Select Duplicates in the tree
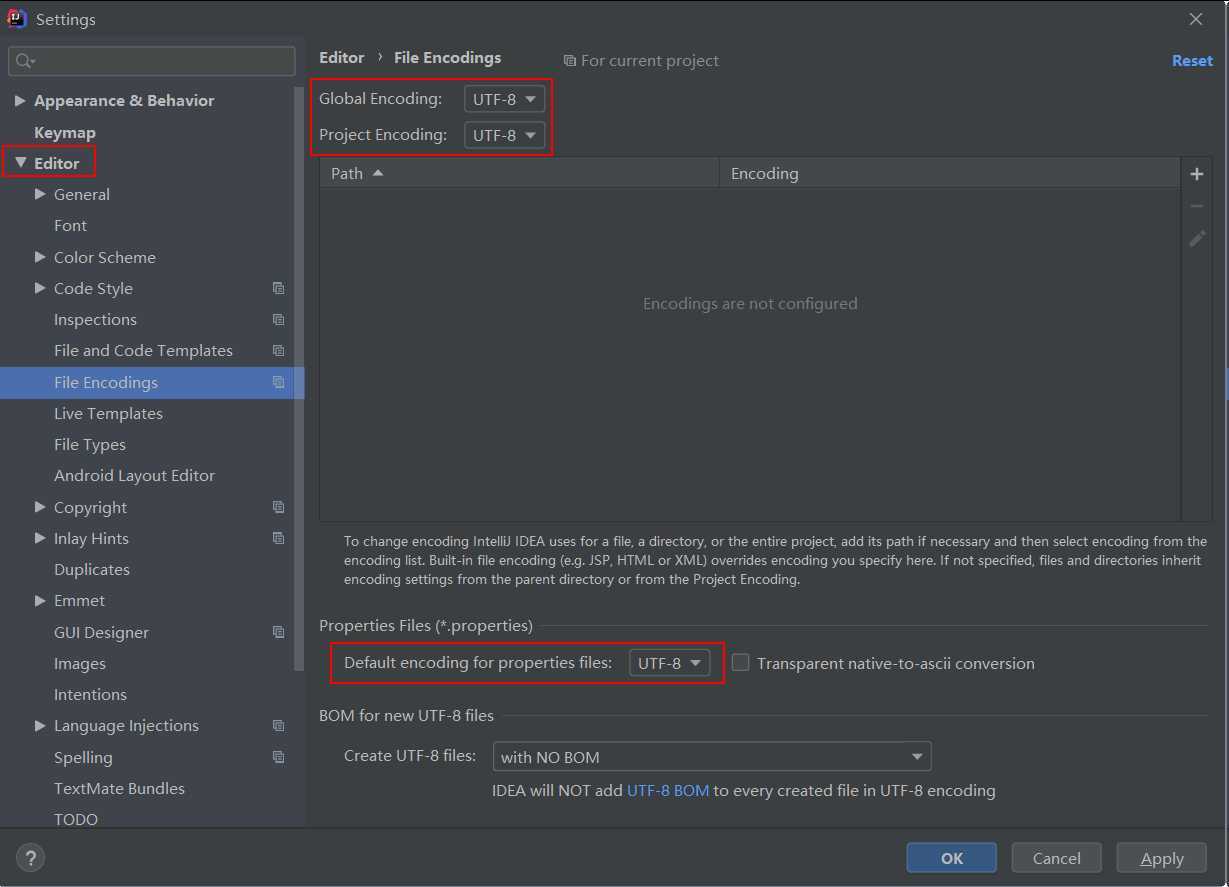 tap(92, 570)
